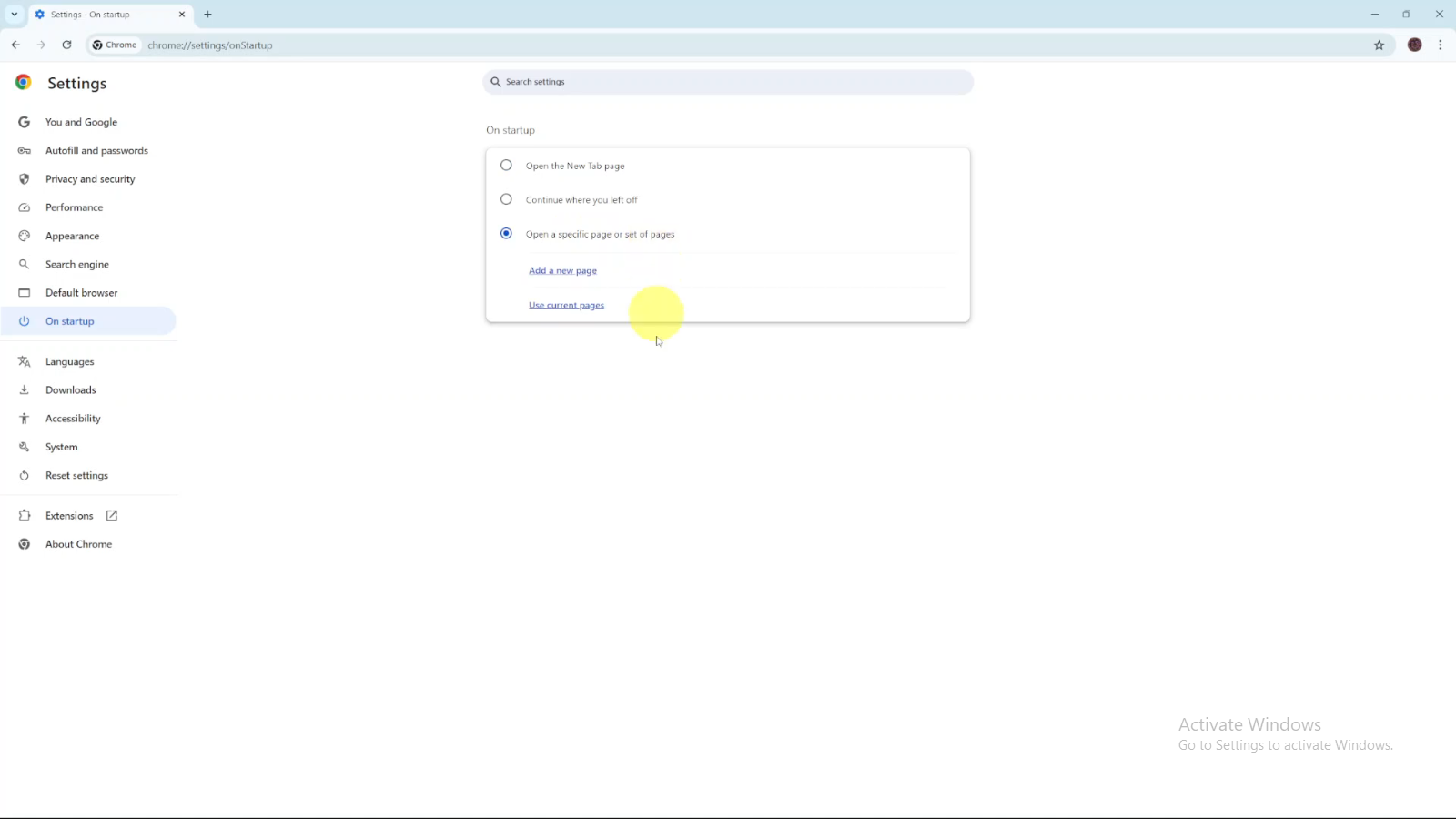The image size is (1456, 819).
Task: Select On startup in sidebar
Action: click(88, 321)
